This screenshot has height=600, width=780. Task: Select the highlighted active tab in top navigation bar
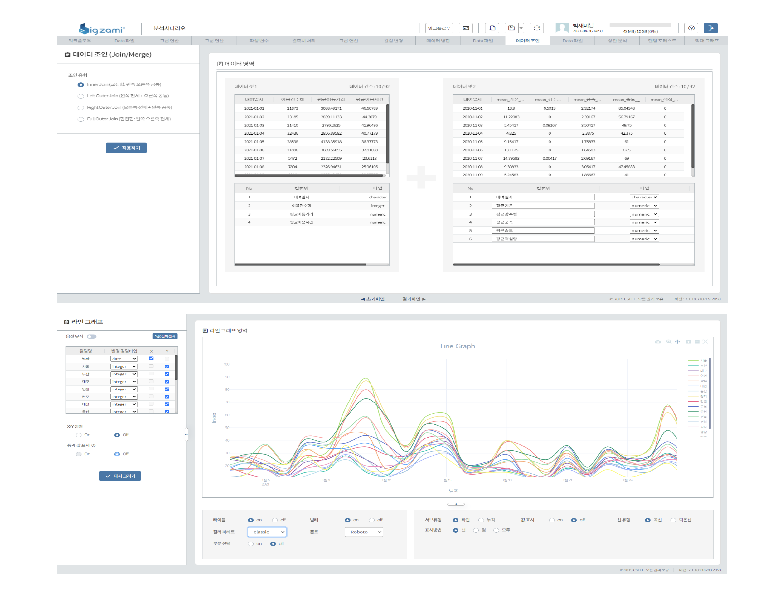tap(527, 41)
